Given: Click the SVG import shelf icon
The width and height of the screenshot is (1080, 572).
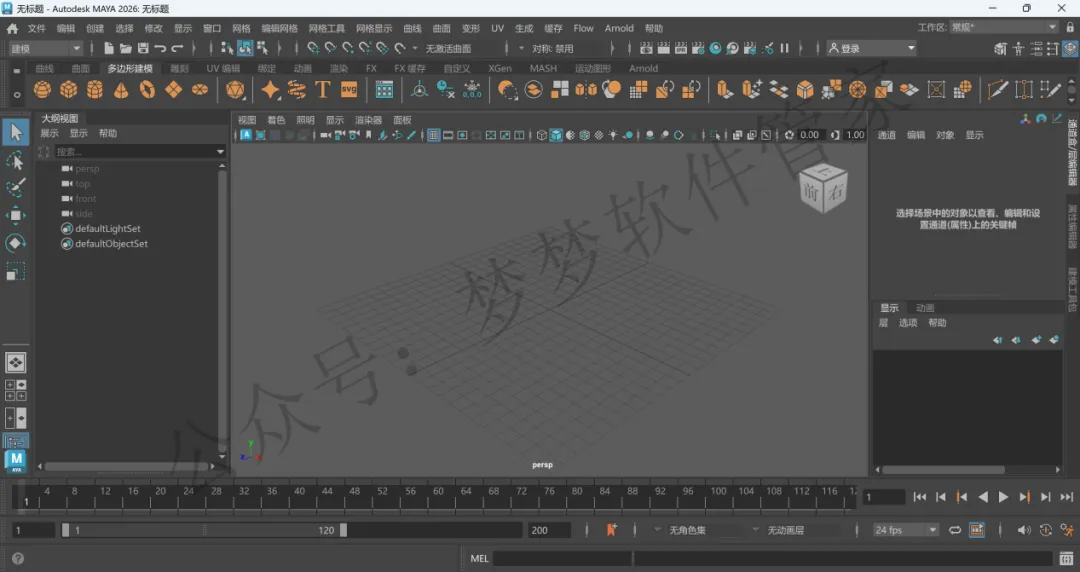Looking at the screenshot, I should (349, 90).
